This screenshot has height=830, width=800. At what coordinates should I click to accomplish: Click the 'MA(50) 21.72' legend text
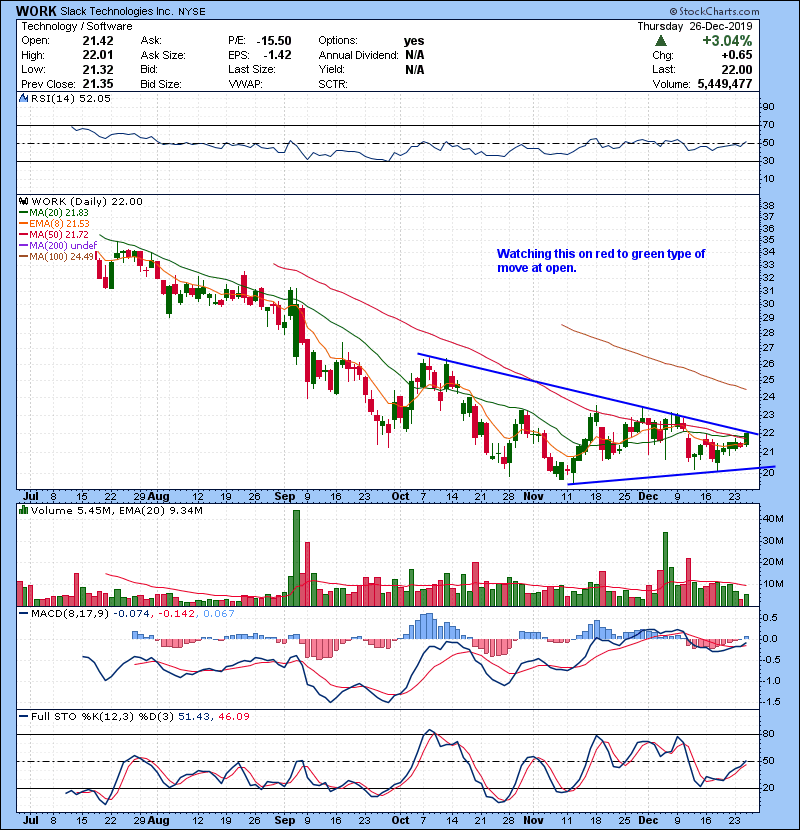tap(59, 234)
